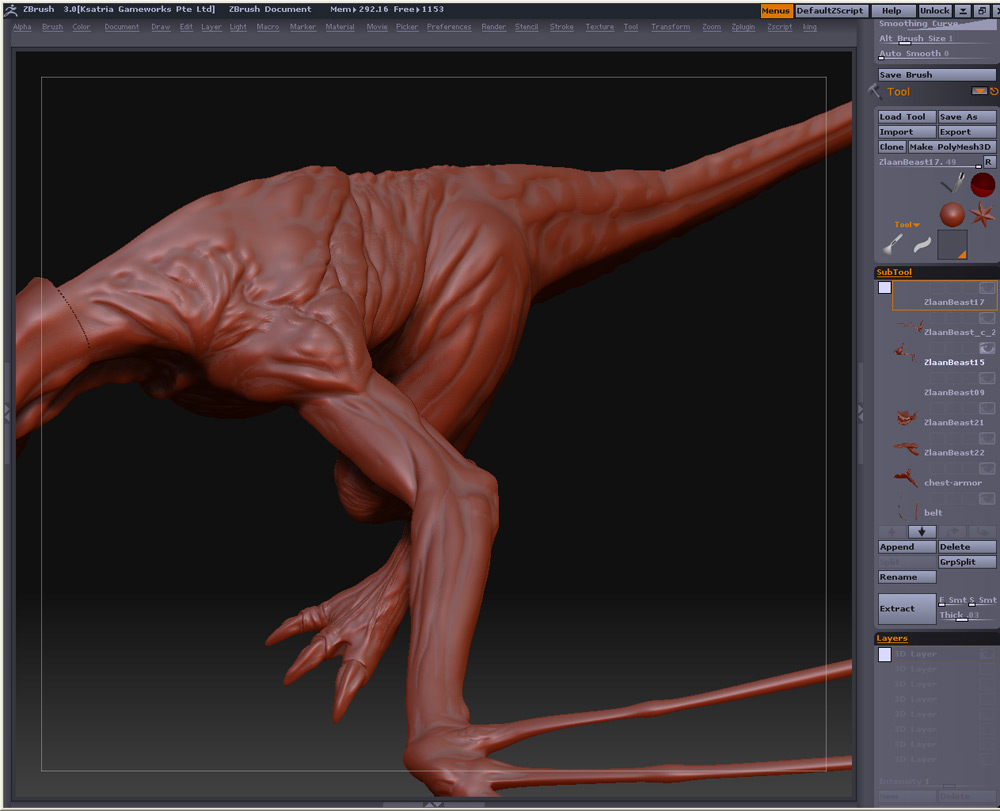Viewport: 1000px width, 811px height.
Task: Click the white square beside first 3D Layer
Action: pos(885,654)
